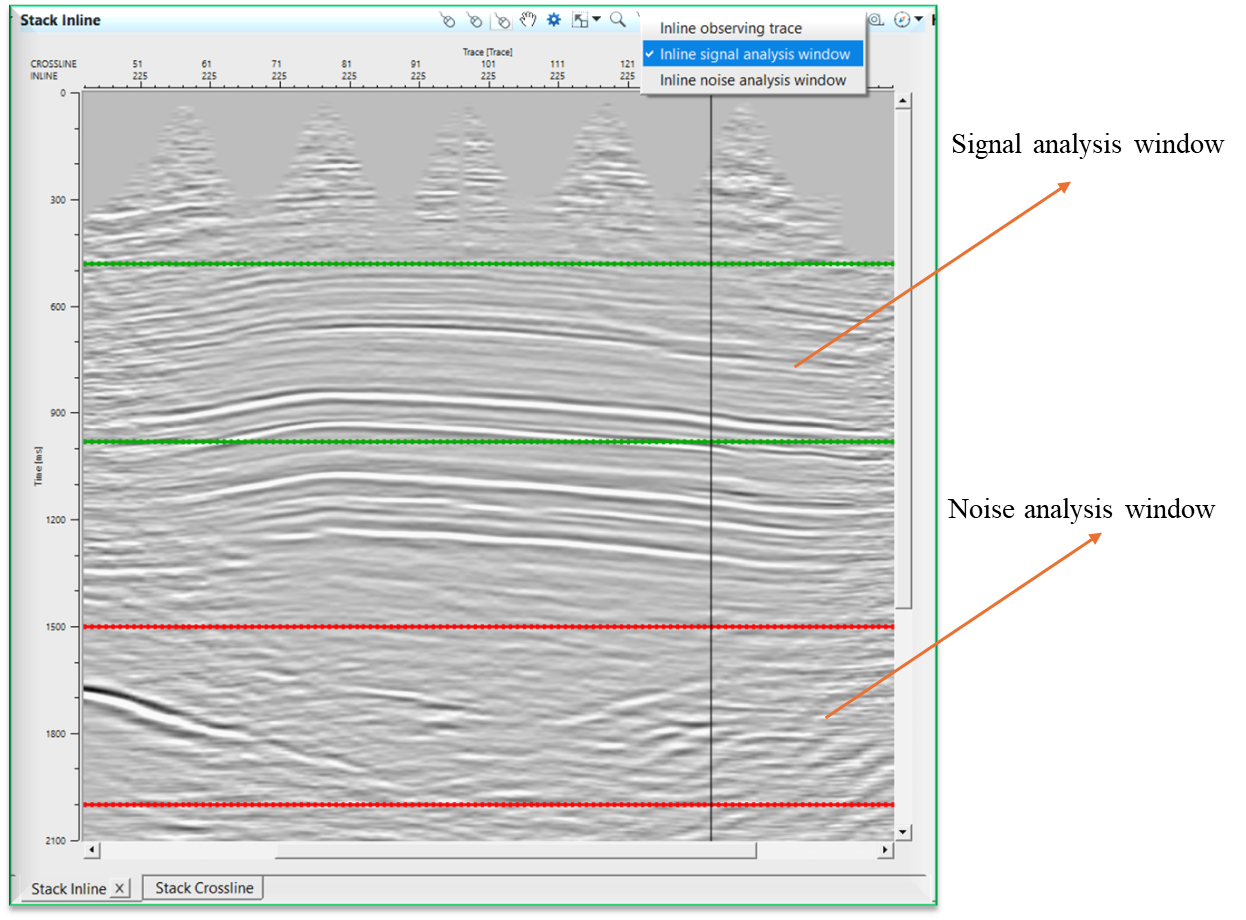
Task: Select the hand pan tool
Action: [x=528, y=20]
